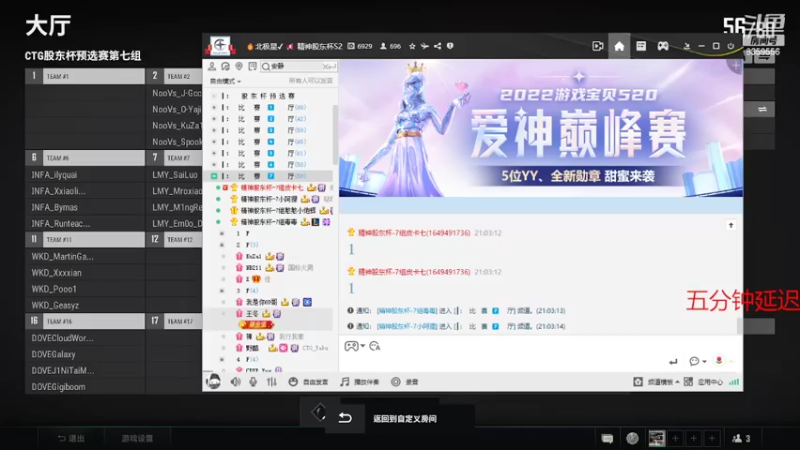Viewport: 800px width, 450px height.
Task: Open the list panel icon beside Home
Action: pos(641,46)
